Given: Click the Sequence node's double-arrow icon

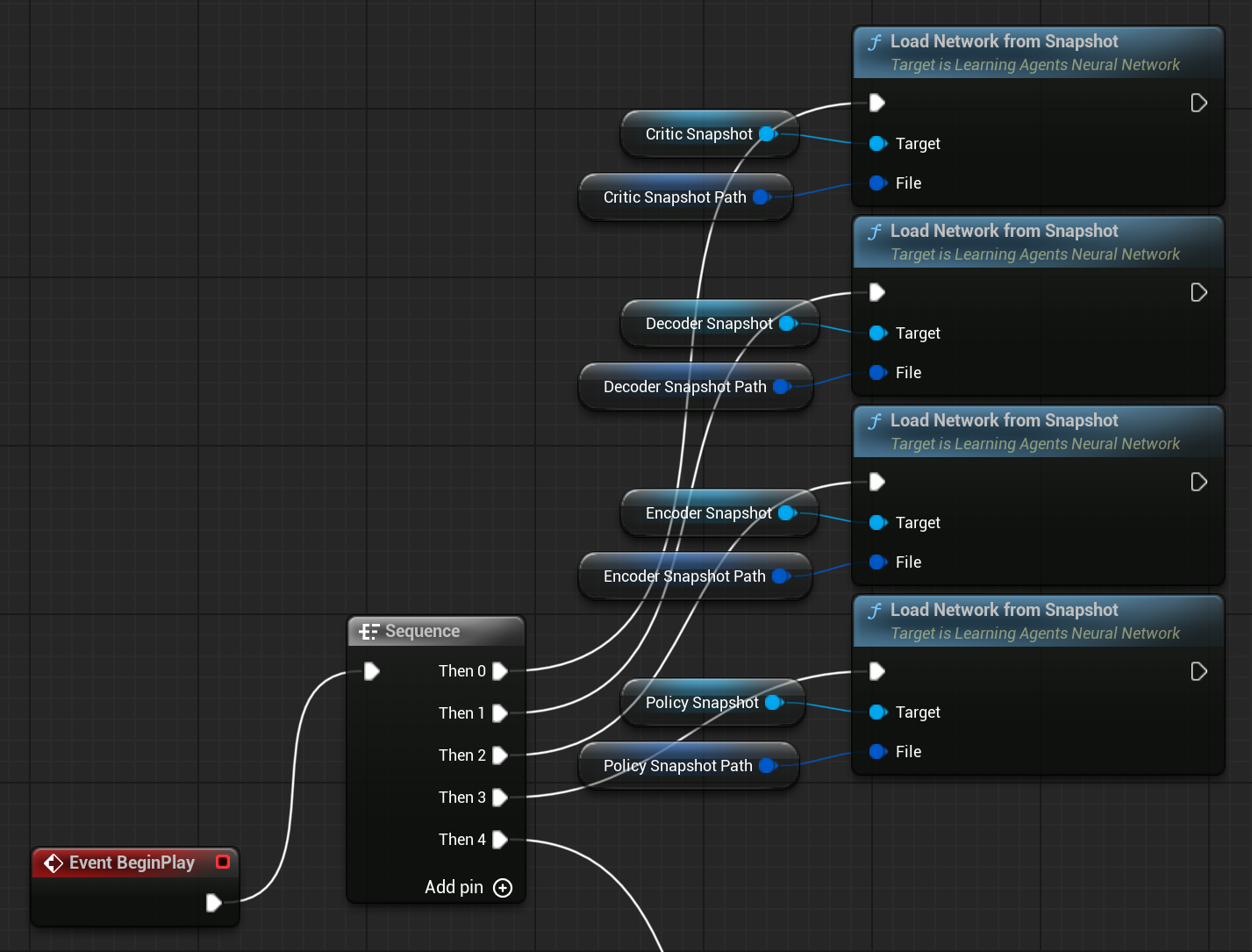Looking at the screenshot, I should (x=369, y=630).
